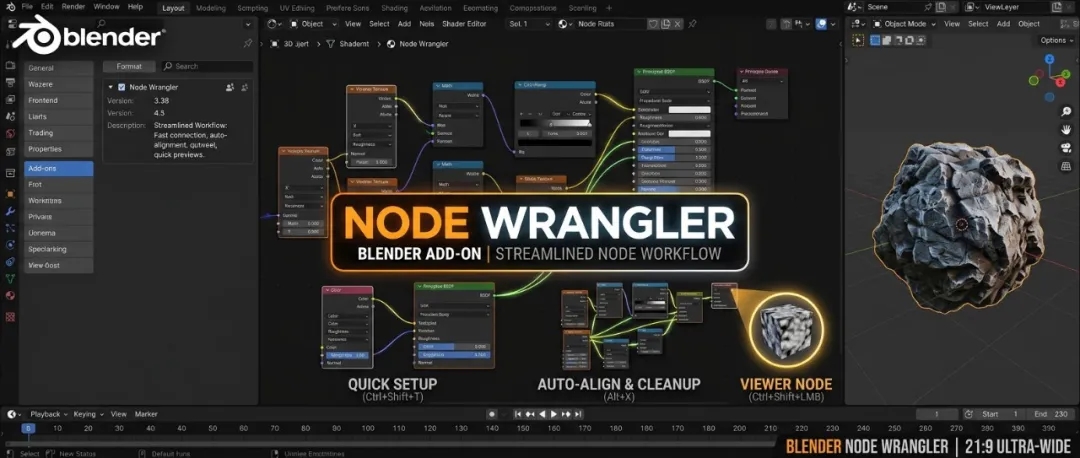Open the Add menu in the node editor
Screen dimensions: 1080x458
tap(404, 23)
